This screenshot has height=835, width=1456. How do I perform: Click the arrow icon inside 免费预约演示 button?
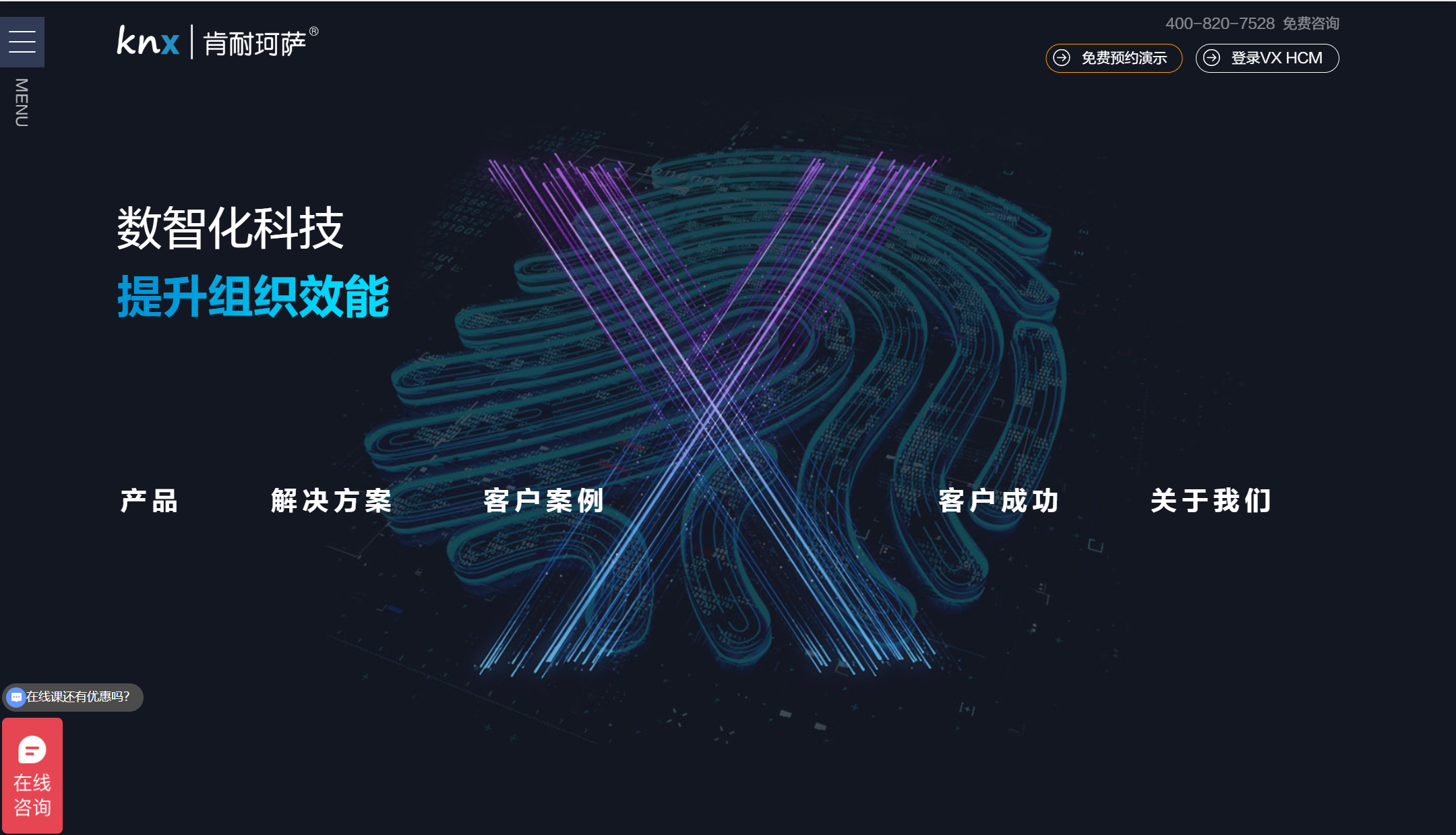(1062, 58)
